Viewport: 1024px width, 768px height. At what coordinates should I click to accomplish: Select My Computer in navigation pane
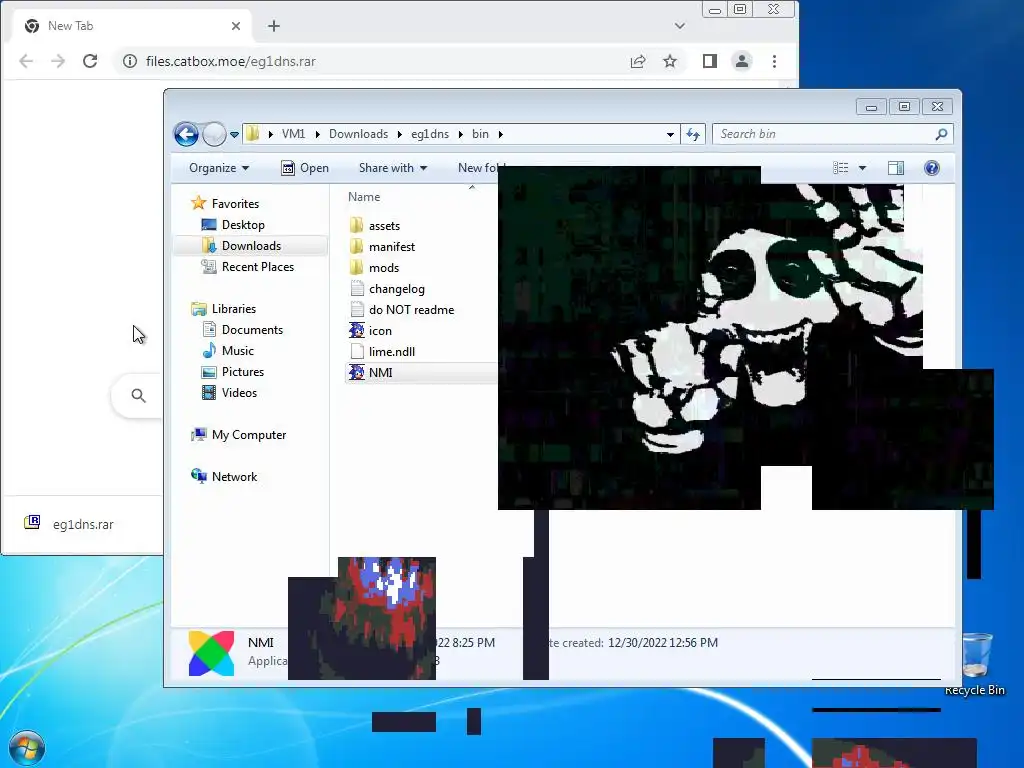click(249, 435)
